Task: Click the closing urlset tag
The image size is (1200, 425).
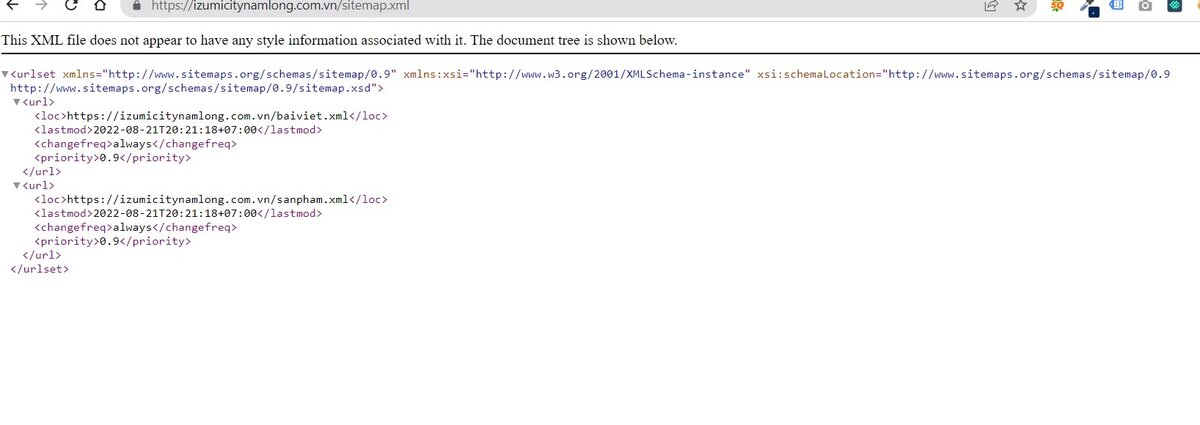Action: [x=40, y=270]
